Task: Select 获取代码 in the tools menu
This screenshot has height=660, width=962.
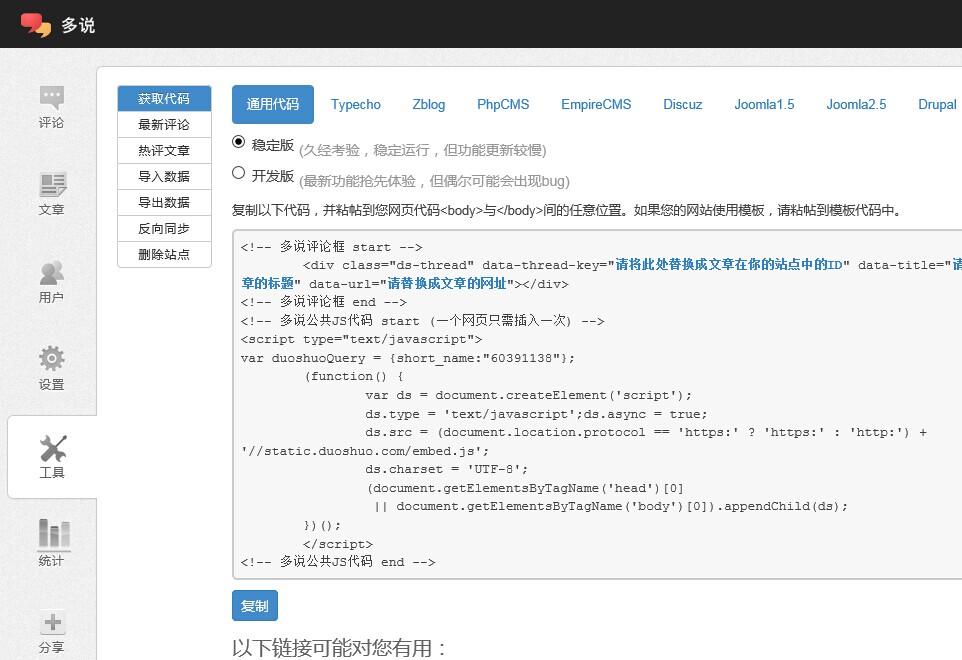Action: (164, 98)
